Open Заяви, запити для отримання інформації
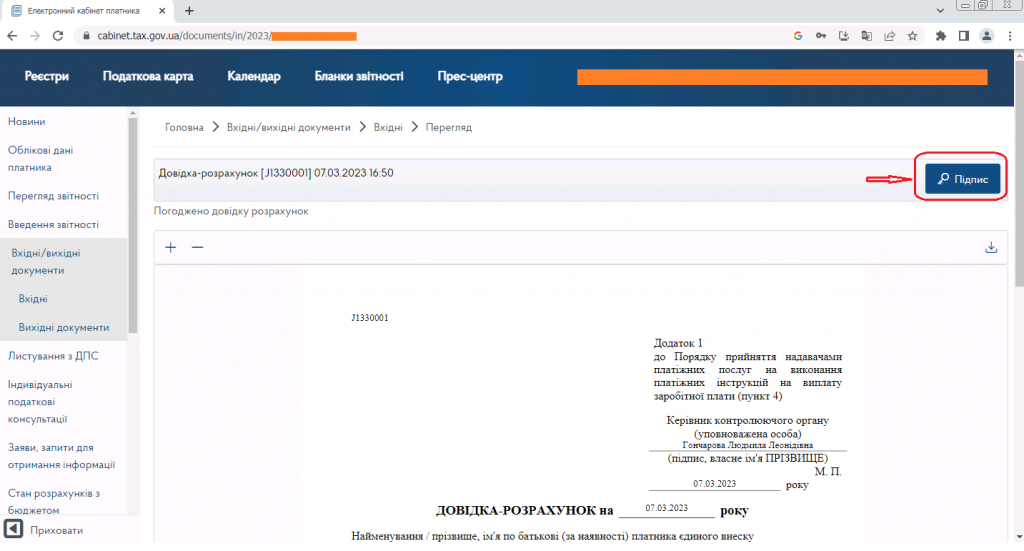 click(61, 456)
